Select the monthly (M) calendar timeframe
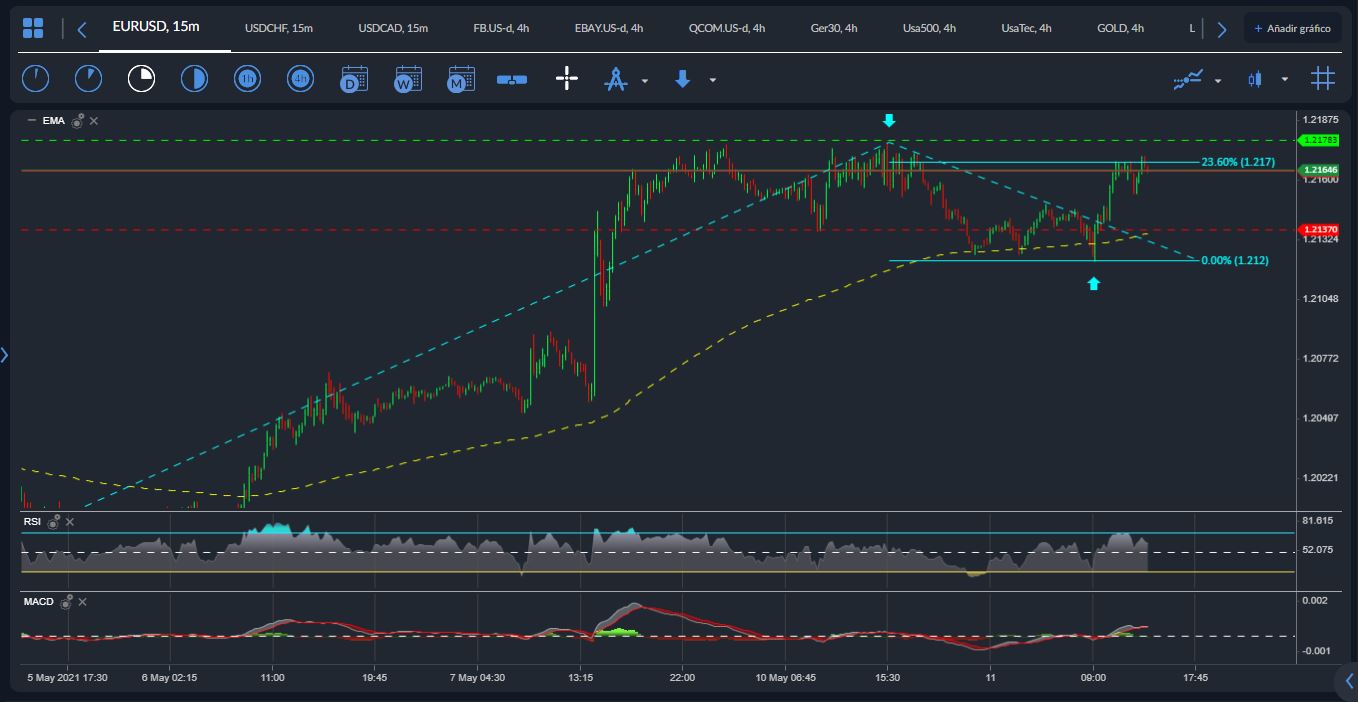Image resolution: width=1358 pixels, height=702 pixels. 460,79
